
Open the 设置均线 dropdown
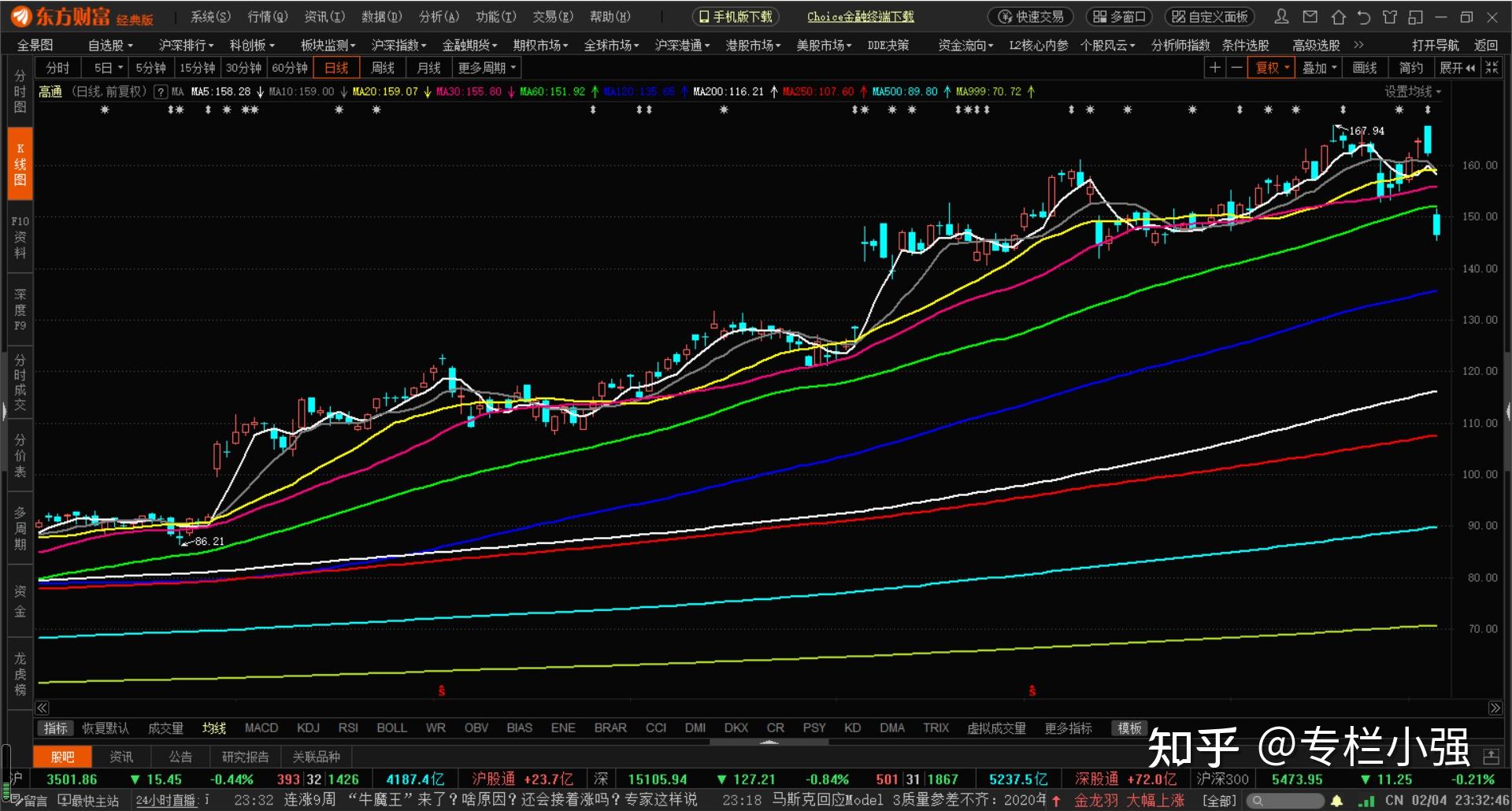[x=1413, y=92]
